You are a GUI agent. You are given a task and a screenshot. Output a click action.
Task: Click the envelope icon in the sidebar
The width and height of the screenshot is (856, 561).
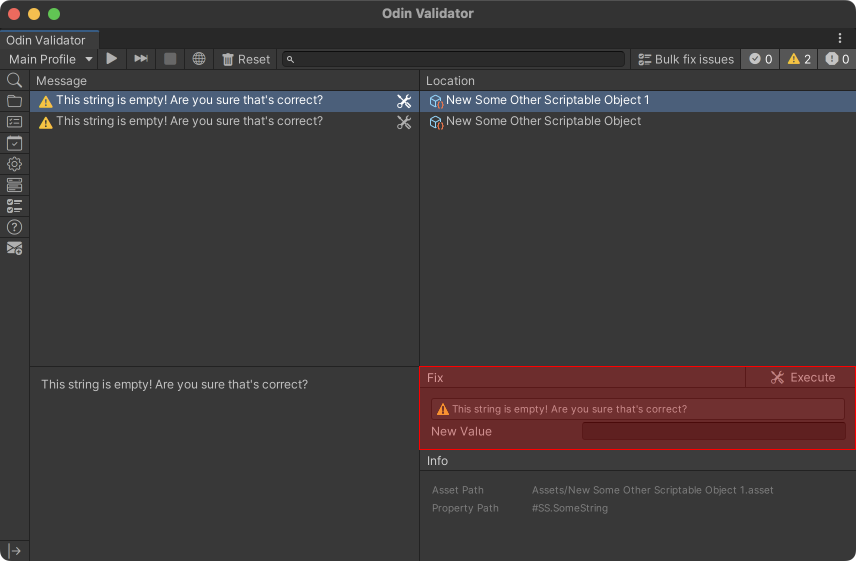click(14, 248)
